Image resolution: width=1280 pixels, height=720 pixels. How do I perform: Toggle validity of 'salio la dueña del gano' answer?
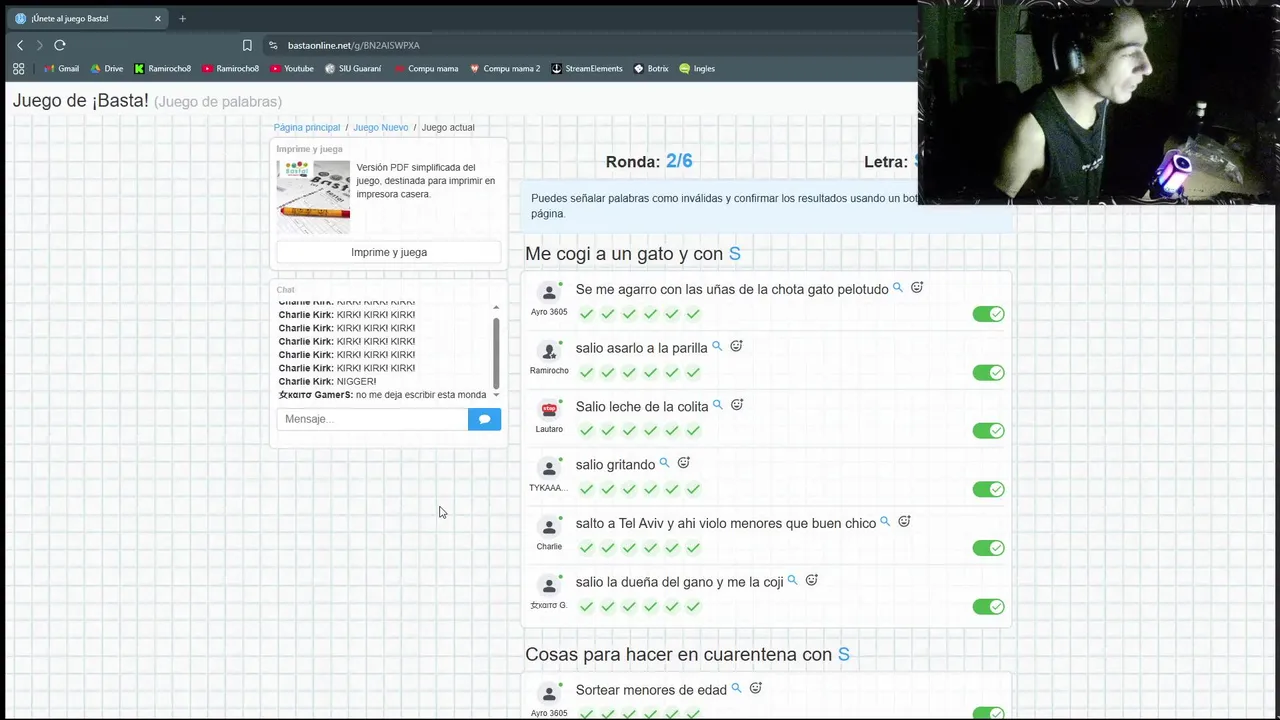point(988,606)
